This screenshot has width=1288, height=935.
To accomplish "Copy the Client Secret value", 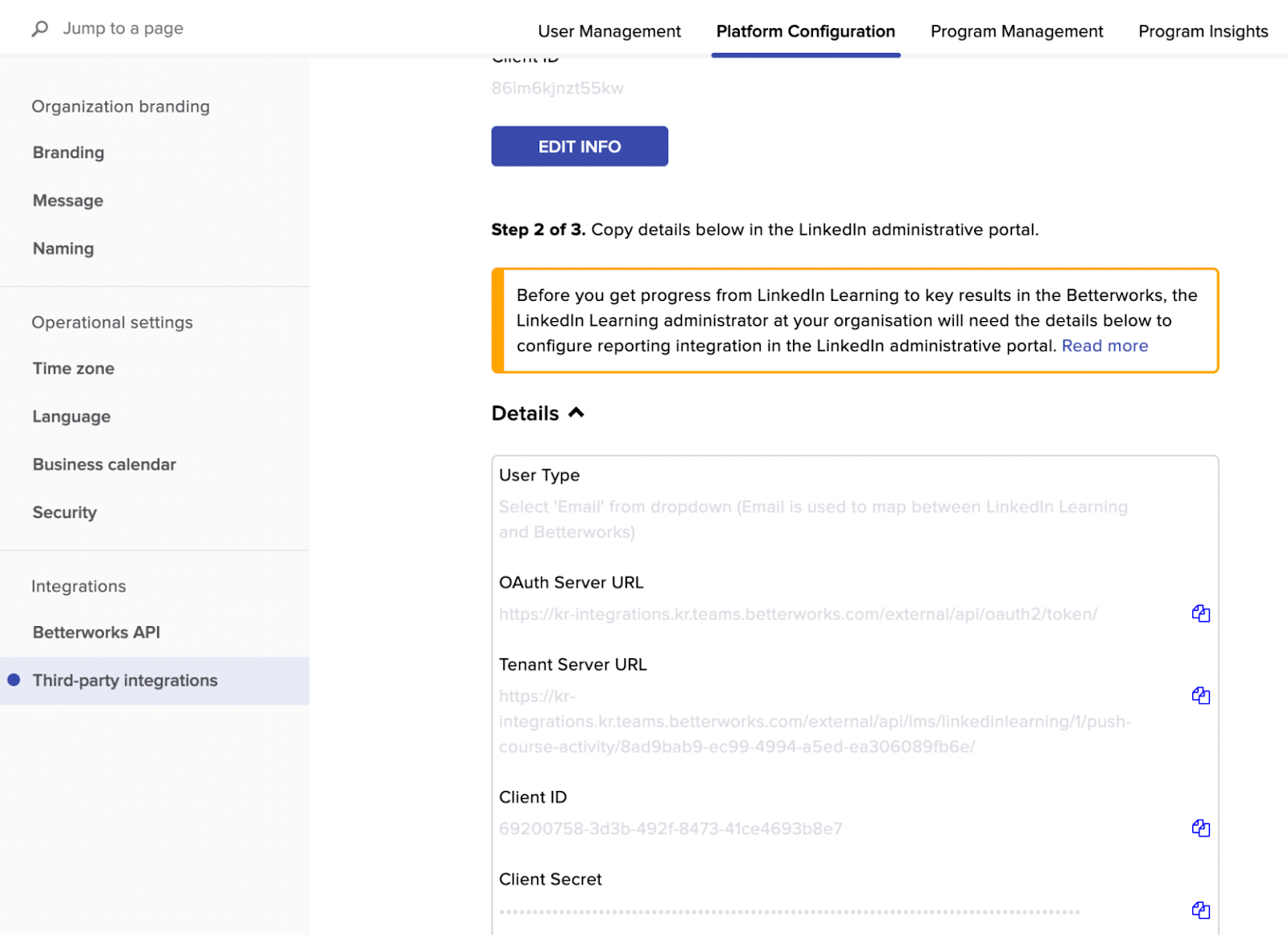I will click(x=1200, y=911).
